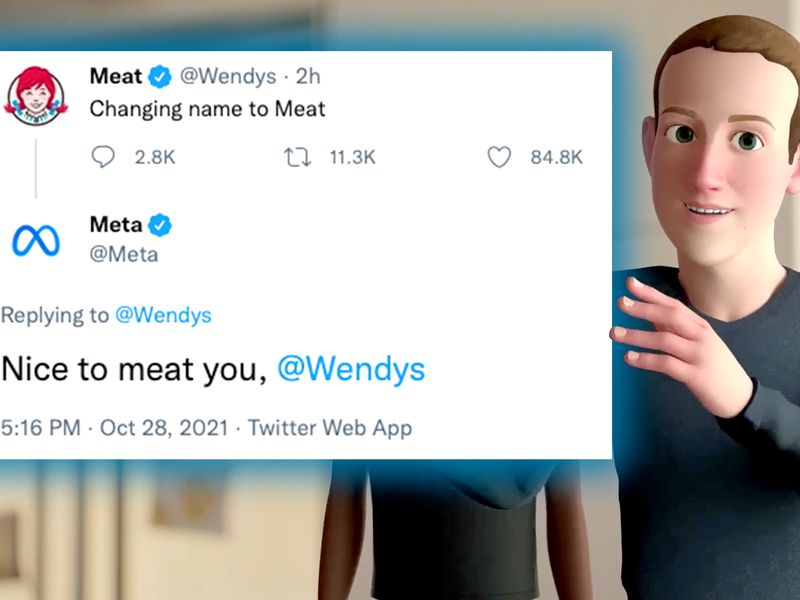The image size is (800, 600).
Task: Click the @Wendys link after Replying to
Action: tap(163, 315)
